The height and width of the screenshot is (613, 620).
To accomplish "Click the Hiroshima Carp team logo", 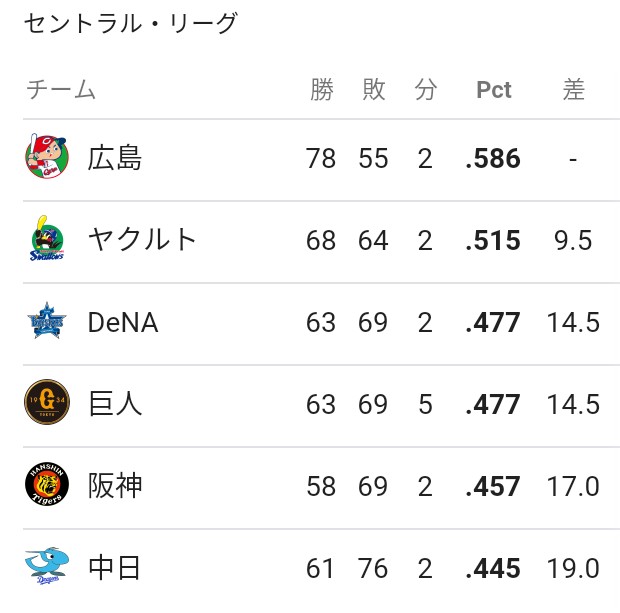I will click(x=47, y=156).
